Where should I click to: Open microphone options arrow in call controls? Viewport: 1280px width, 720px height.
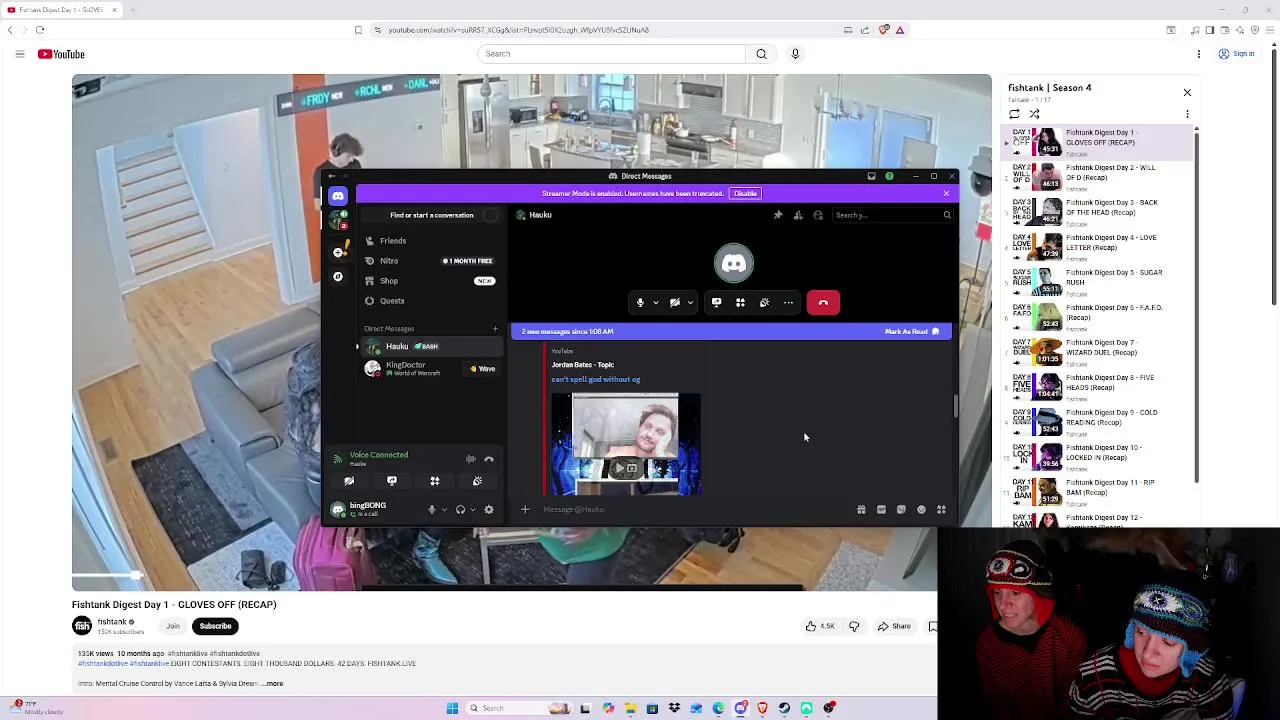656,303
